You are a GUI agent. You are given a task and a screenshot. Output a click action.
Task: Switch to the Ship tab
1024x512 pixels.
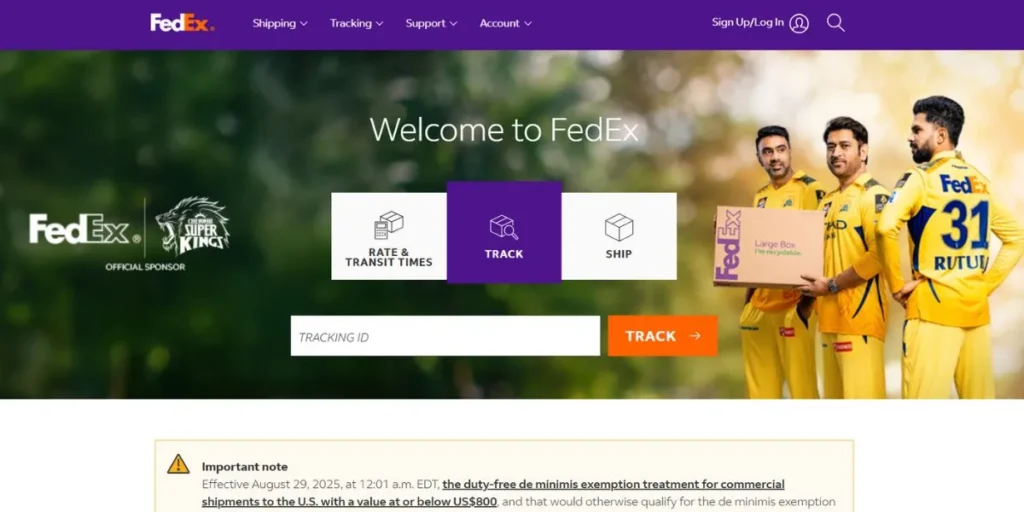pos(618,236)
